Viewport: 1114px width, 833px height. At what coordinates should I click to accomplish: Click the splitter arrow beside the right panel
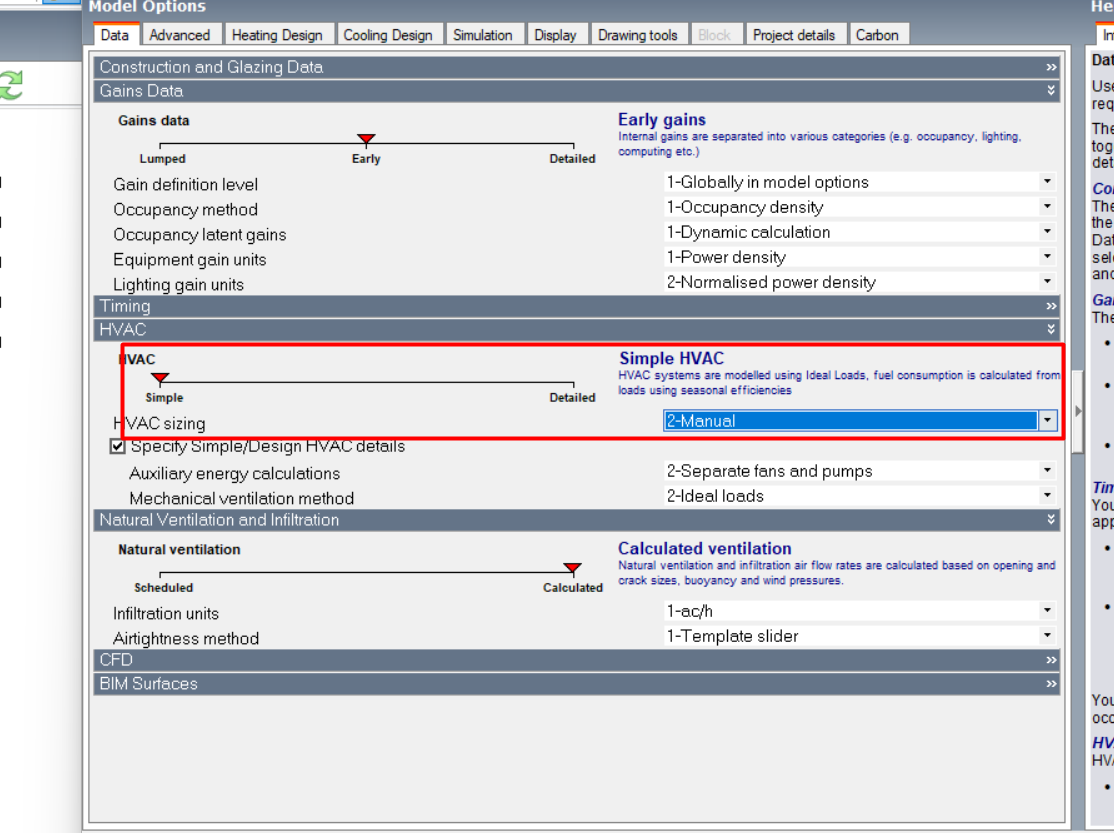[x=1078, y=411]
